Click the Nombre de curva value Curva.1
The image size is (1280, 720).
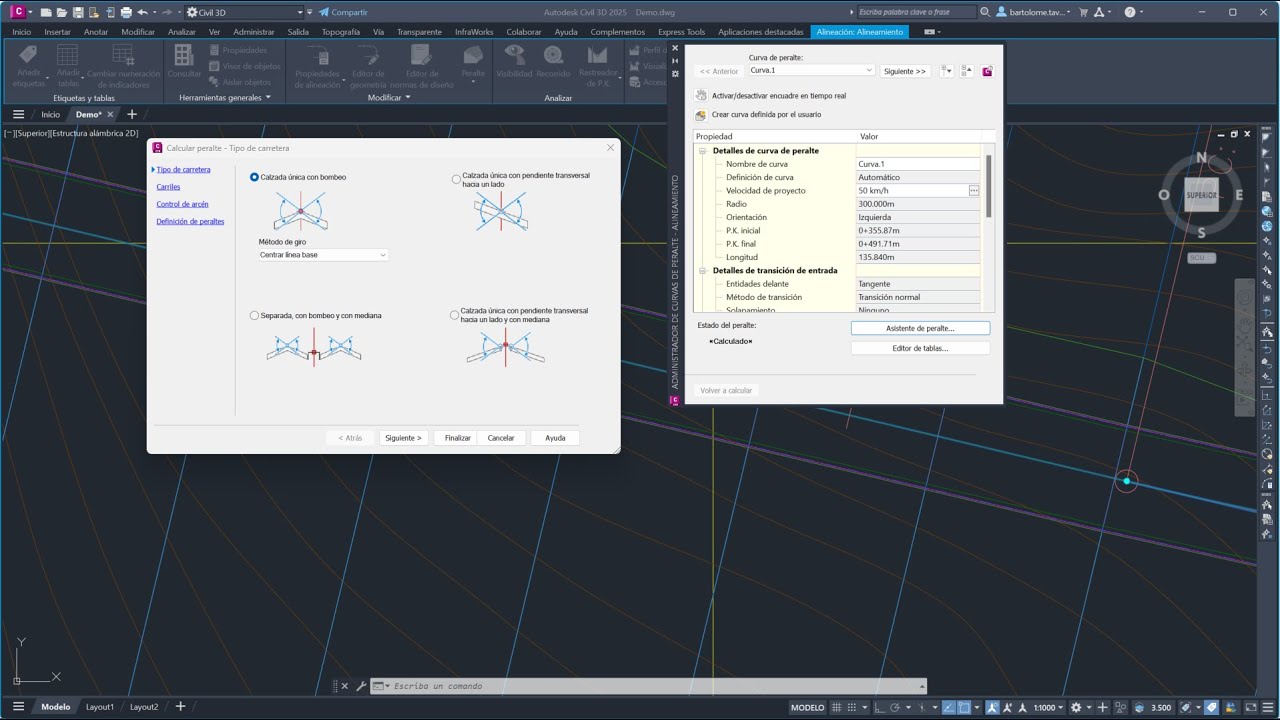918,164
